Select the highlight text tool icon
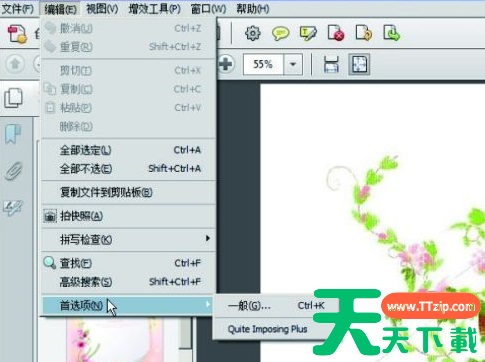Image resolution: width=485 pixels, height=362 pixels. pos(308,33)
